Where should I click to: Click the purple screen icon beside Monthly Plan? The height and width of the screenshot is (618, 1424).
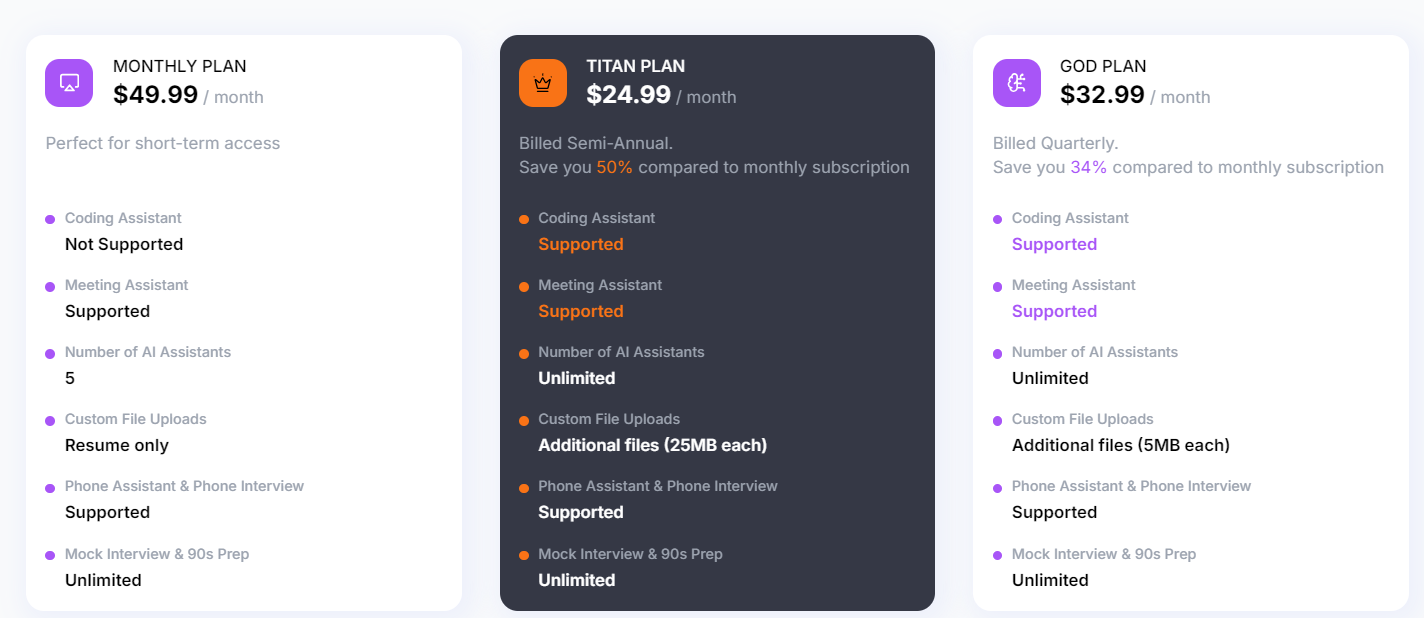pos(69,83)
